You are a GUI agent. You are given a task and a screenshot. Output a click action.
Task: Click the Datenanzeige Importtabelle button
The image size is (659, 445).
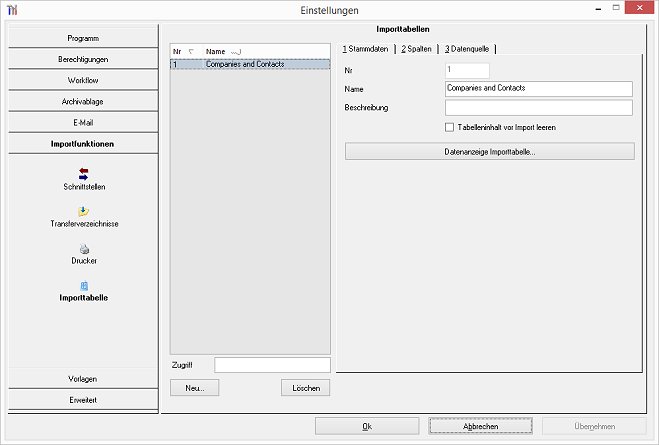(489, 152)
